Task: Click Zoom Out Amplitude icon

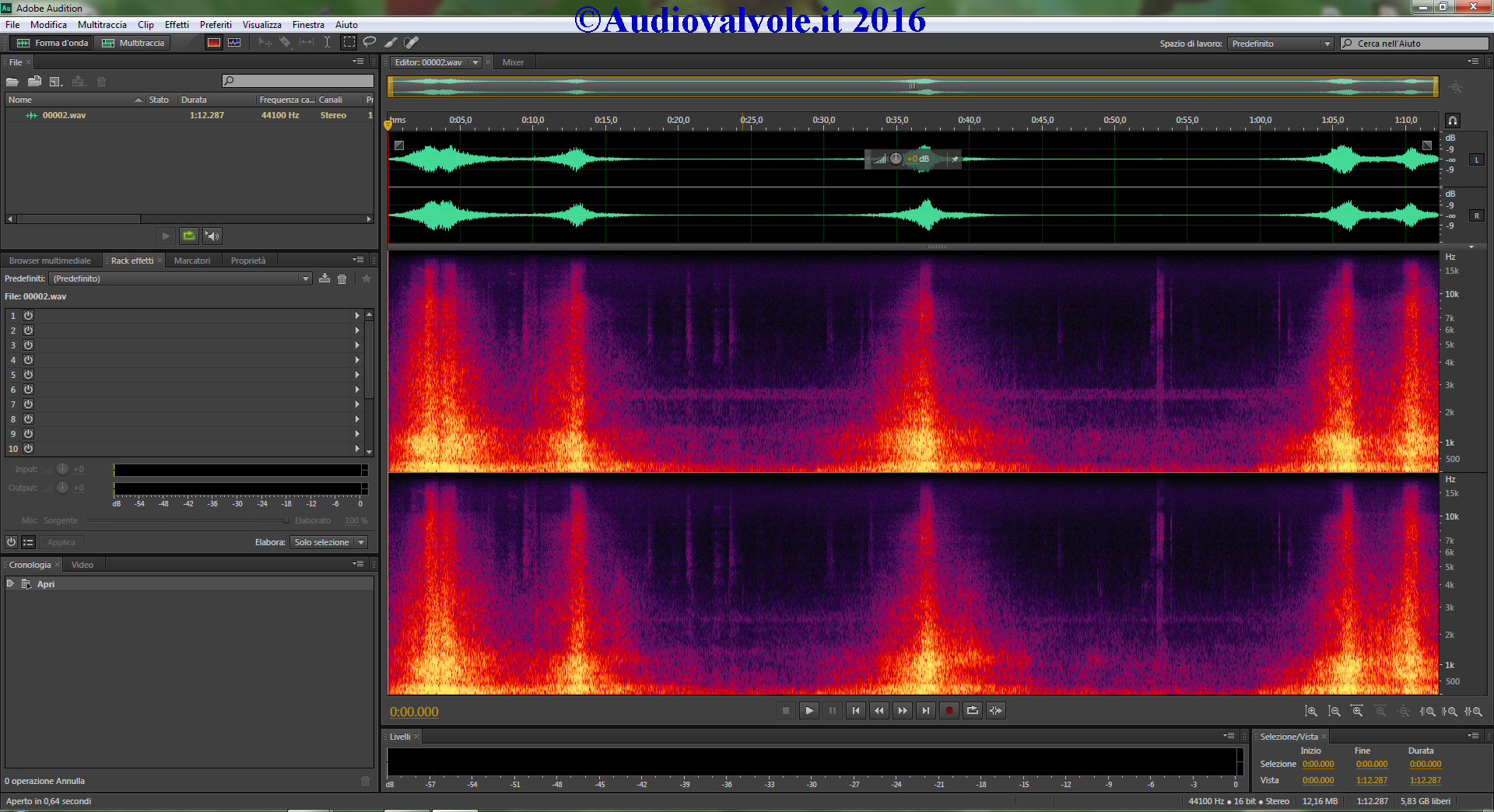Action: pos(1334,711)
